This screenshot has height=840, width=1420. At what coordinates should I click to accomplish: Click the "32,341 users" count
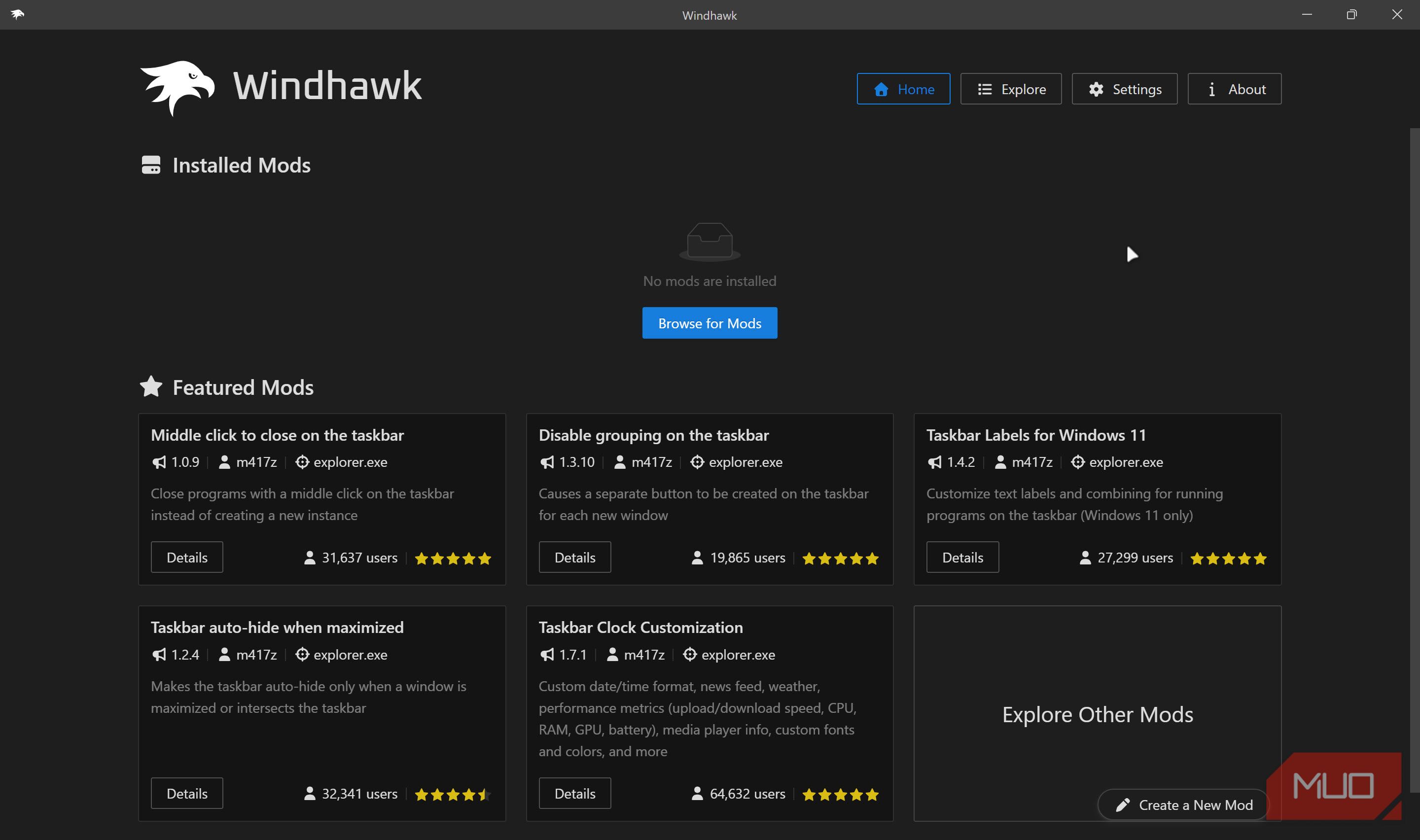pyautogui.click(x=359, y=794)
